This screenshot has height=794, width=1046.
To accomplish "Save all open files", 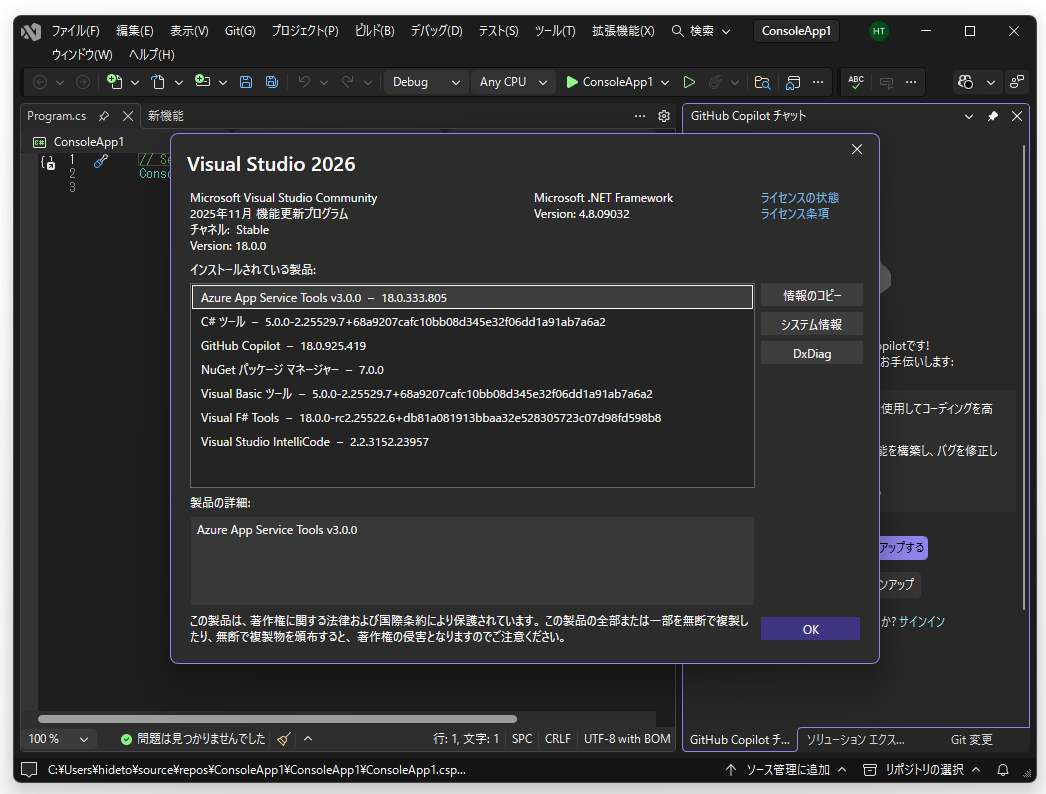I will click(x=271, y=82).
